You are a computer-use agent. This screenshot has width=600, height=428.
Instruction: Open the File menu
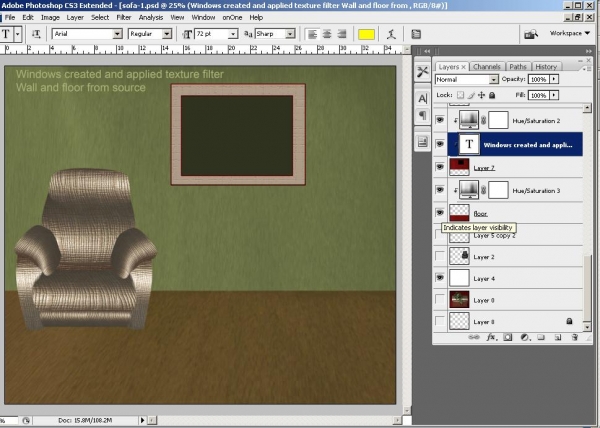[x=10, y=18]
